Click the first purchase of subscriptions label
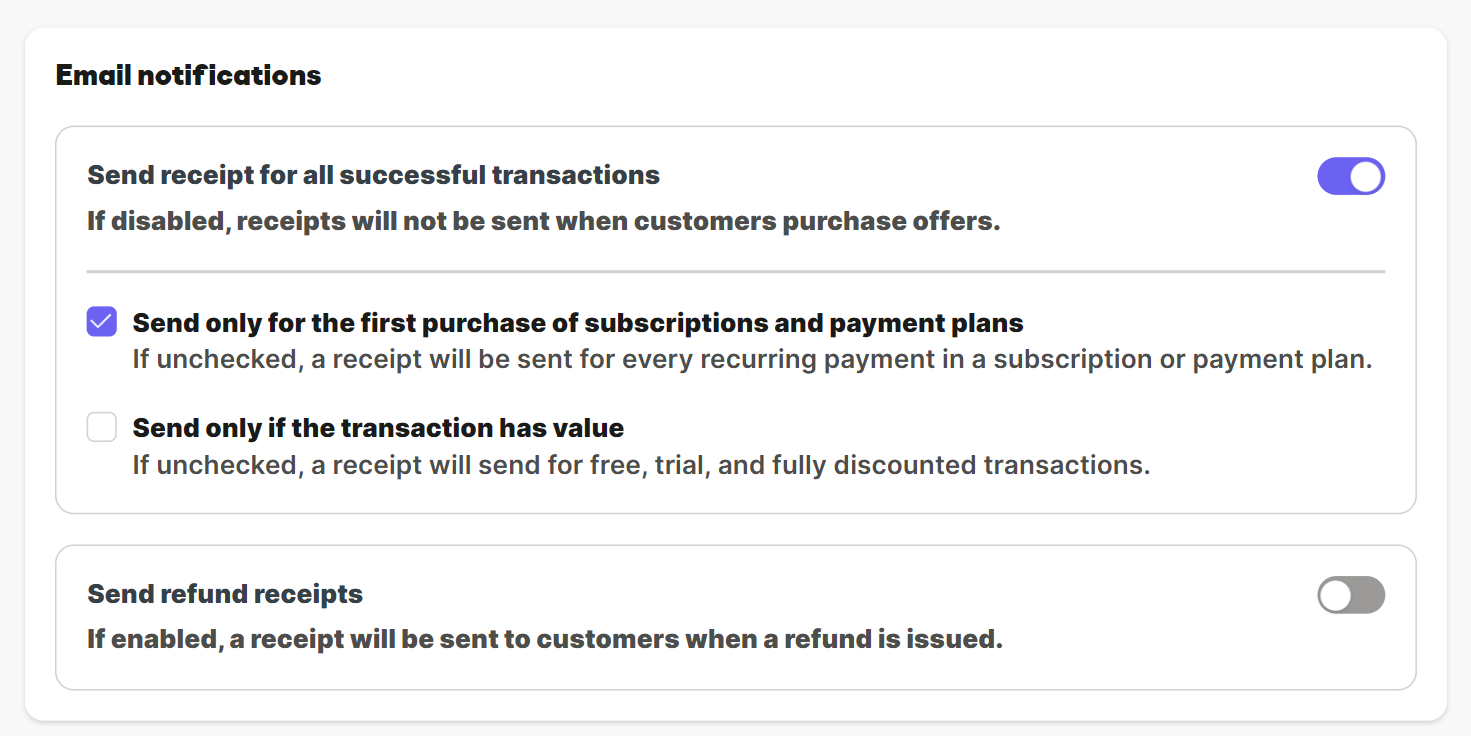 tap(577, 323)
